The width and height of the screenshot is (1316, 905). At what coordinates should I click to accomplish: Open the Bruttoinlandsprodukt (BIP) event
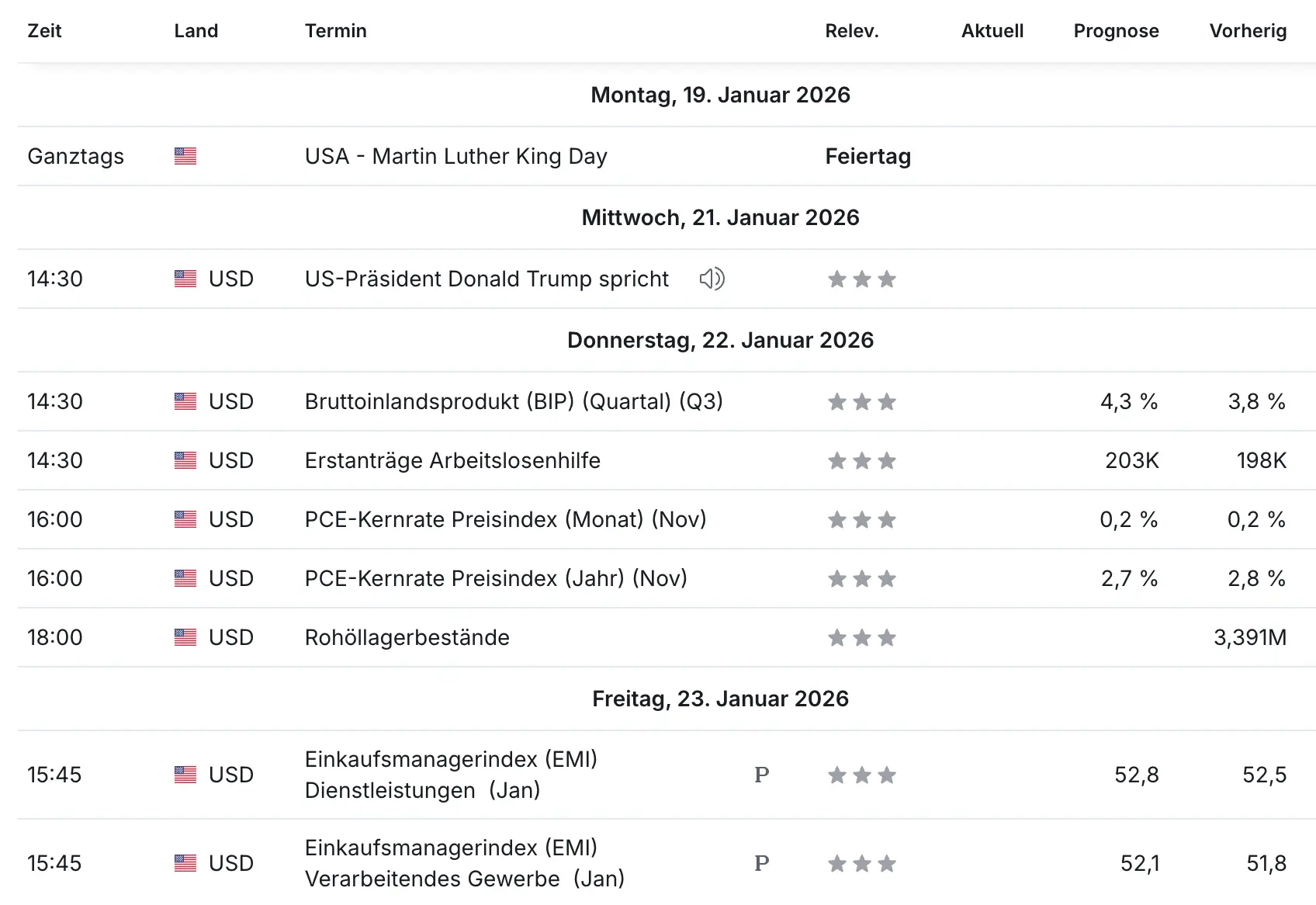[x=514, y=401]
